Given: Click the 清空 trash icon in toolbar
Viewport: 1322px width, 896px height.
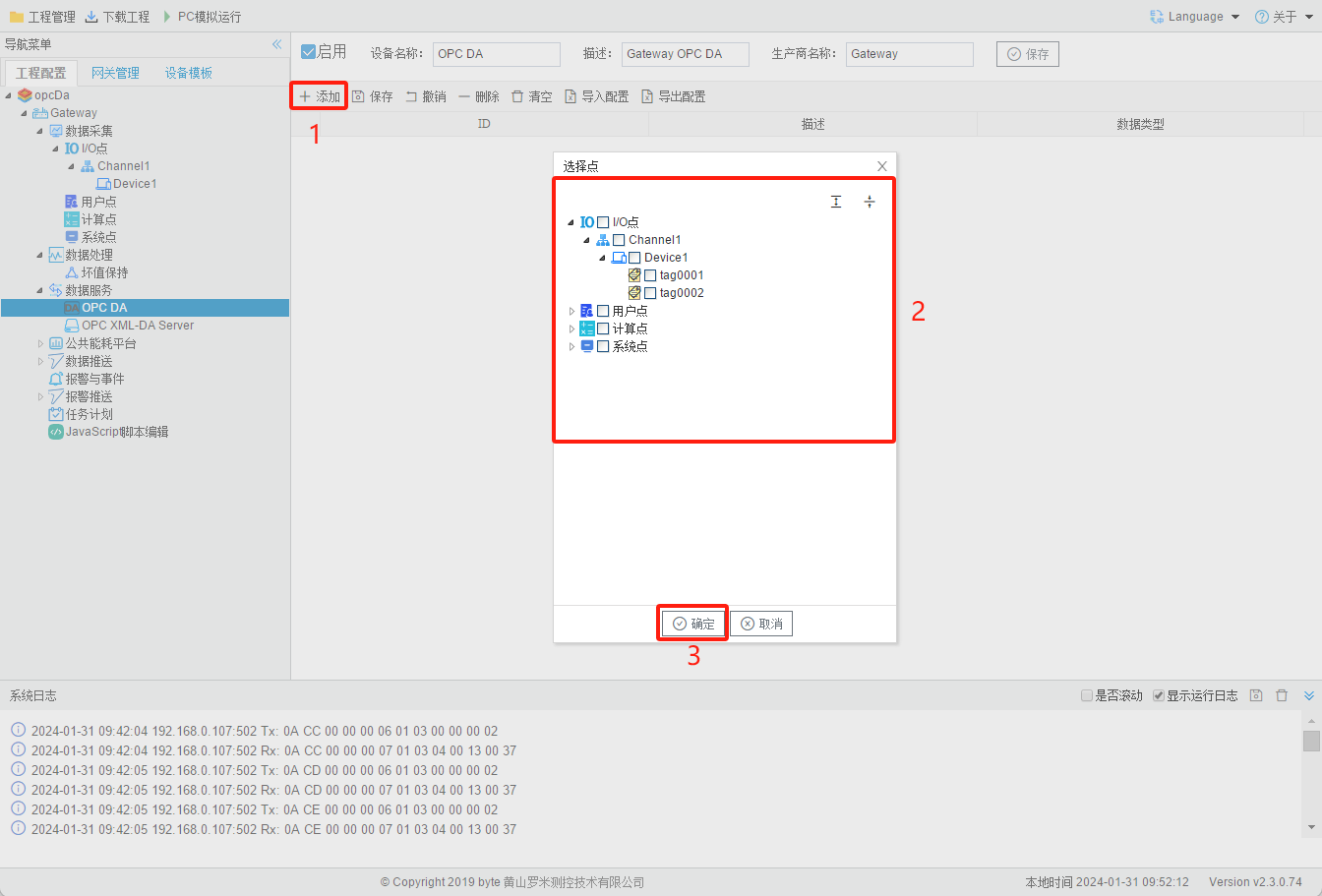Looking at the screenshot, I should [x=517, y=96].
